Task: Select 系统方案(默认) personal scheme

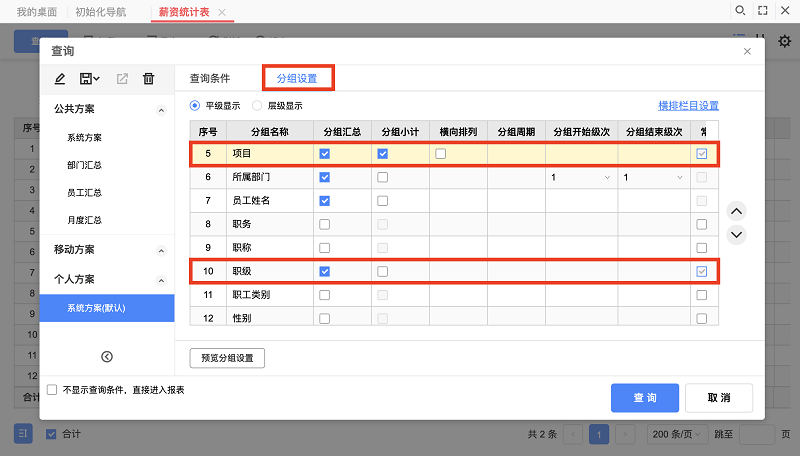Action: click(107, 308)
